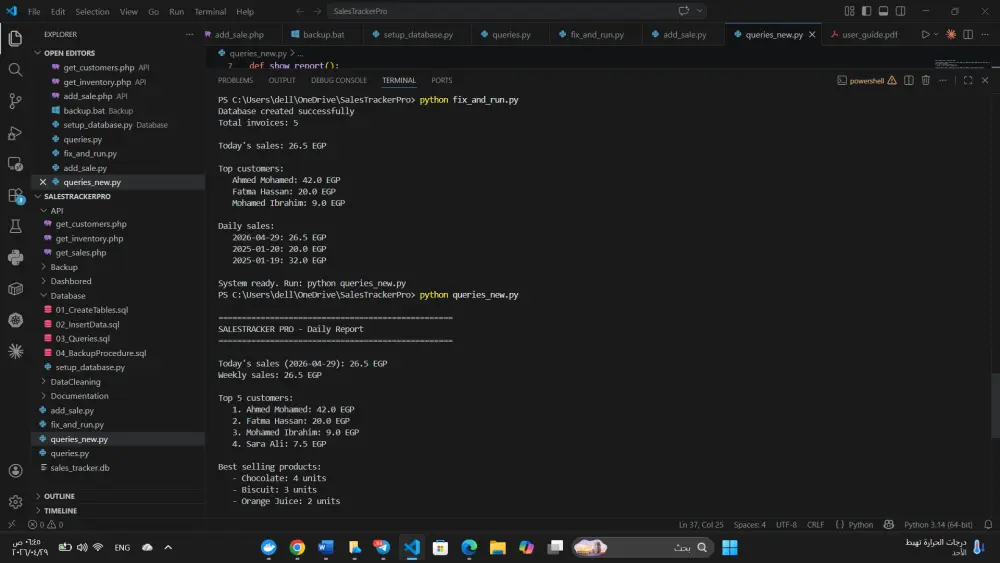Switch to the Ports panel tab
This screenshot has height=563, width=1000.
tap(441, 80)
